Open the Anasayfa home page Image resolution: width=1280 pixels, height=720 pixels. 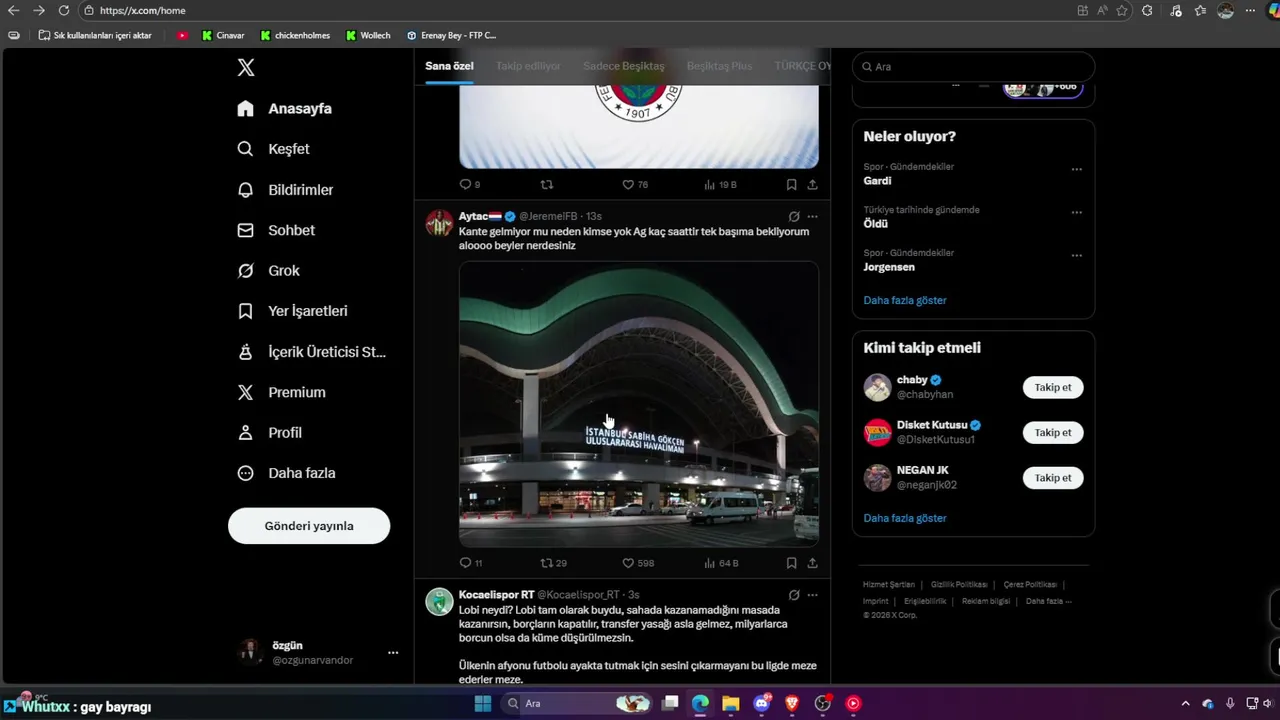coord(285,108)
